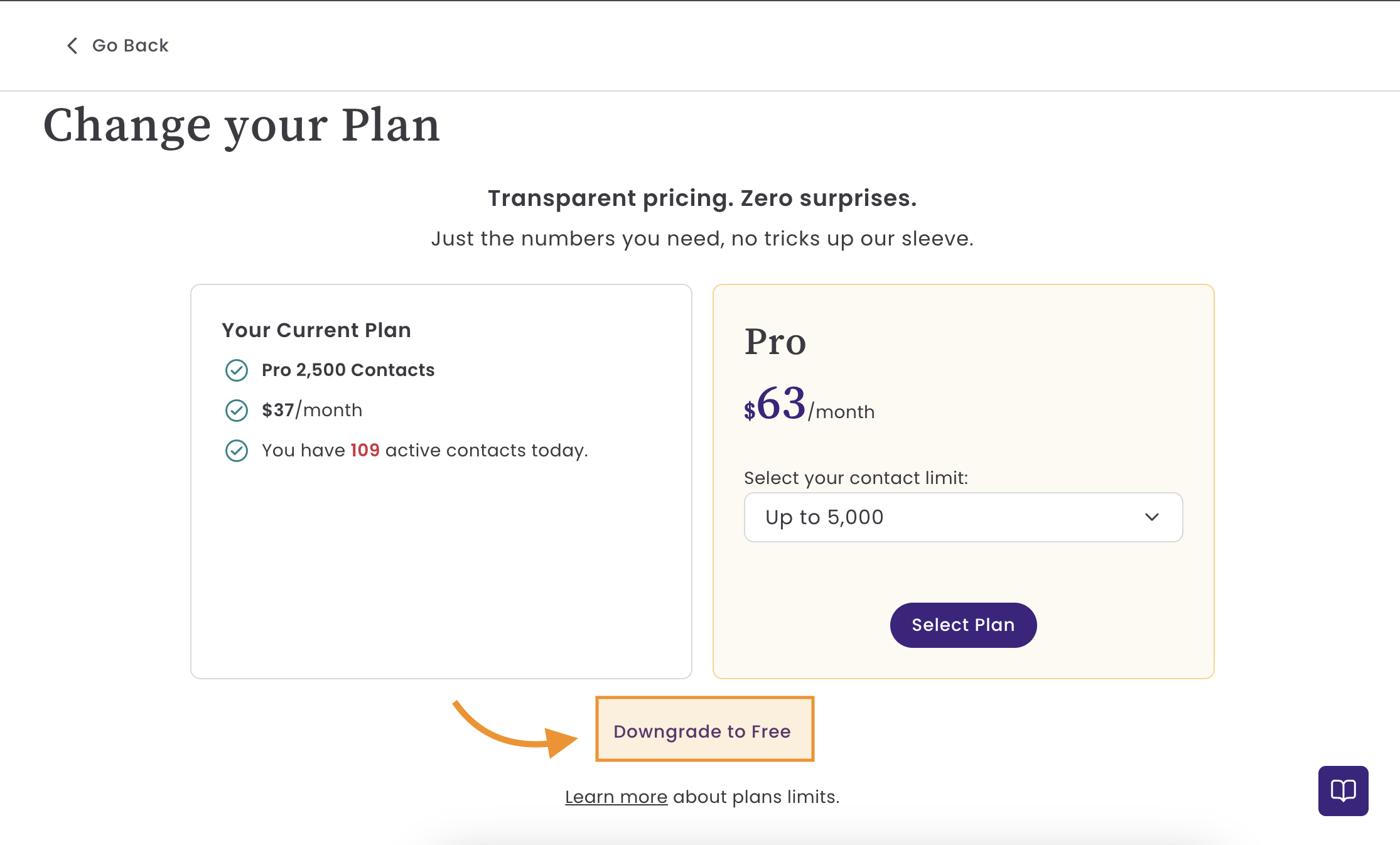Click the Pro 2,500 Contacts text
The height and width of the screenshot is (845, 1400).
click(348, 370)
